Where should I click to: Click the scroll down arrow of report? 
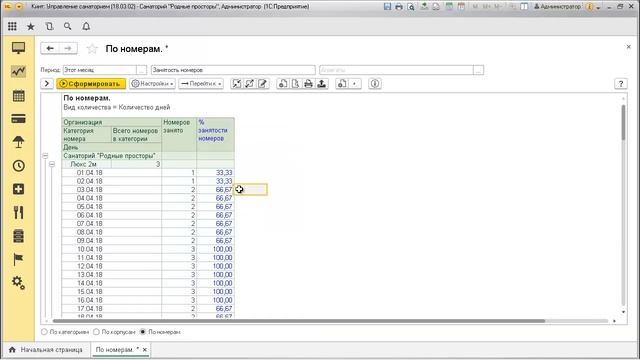click(x=623, y=312)
